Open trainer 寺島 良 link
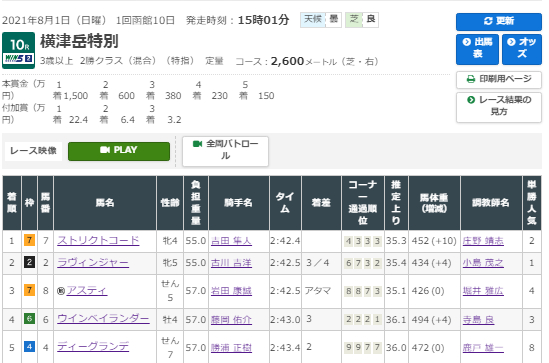The width and height of the screenshot is (549, 363). 478,320
